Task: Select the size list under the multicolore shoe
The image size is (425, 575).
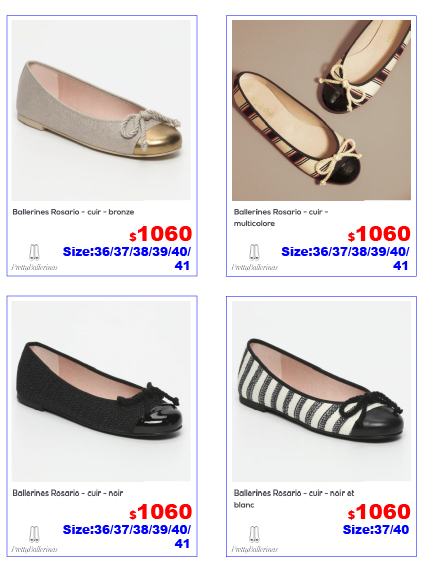Action: 345,259
